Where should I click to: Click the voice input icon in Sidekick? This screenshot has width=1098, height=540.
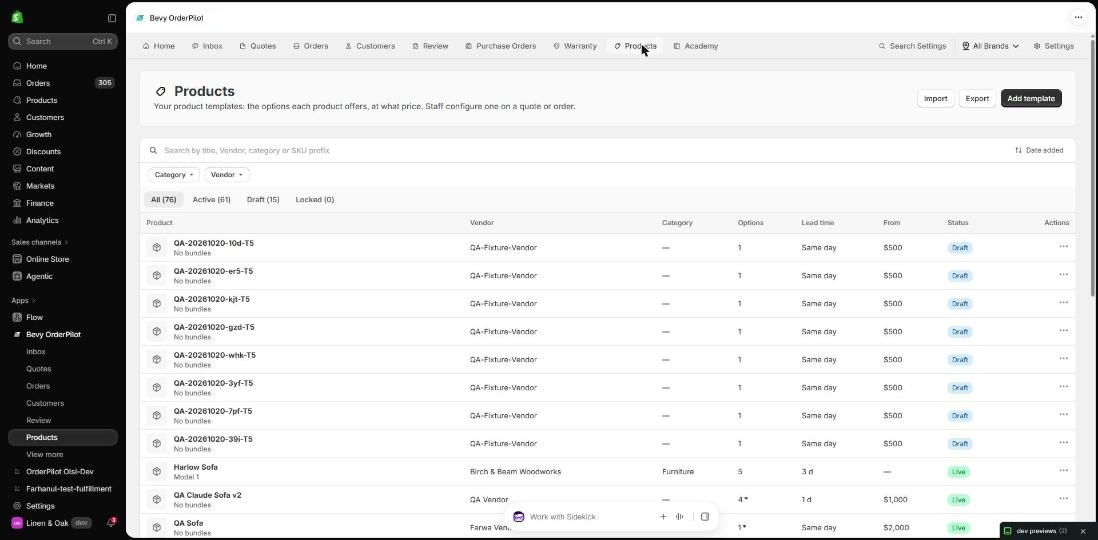(x=679, y=517)
